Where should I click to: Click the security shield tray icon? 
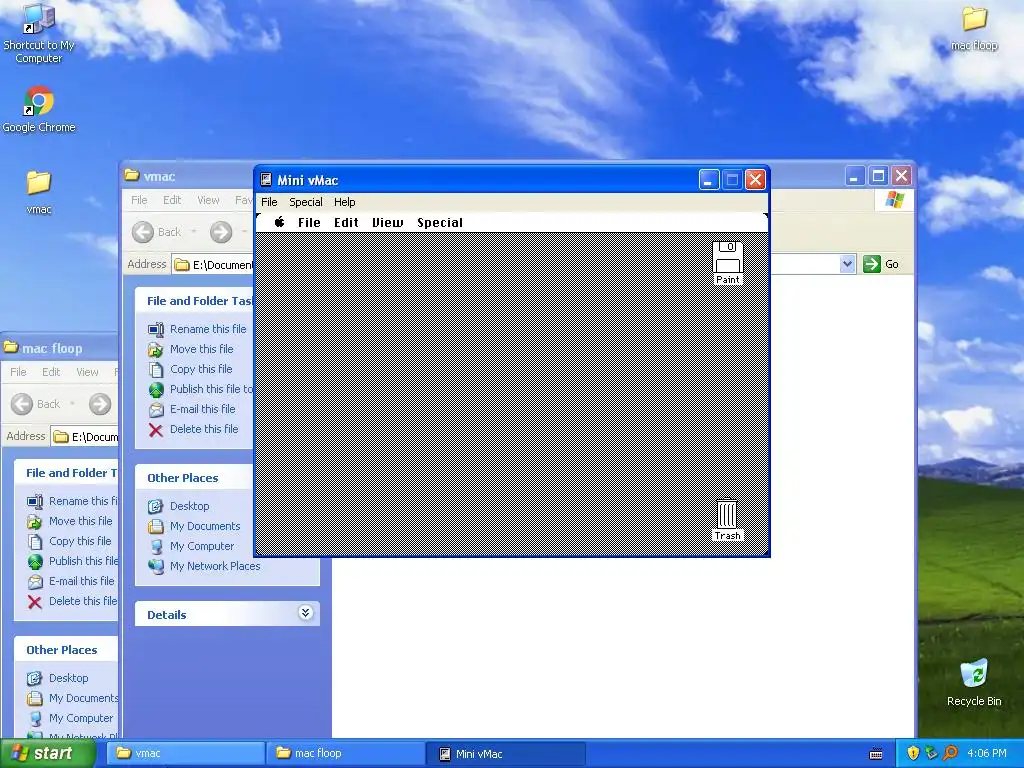(x=912, y=754)
